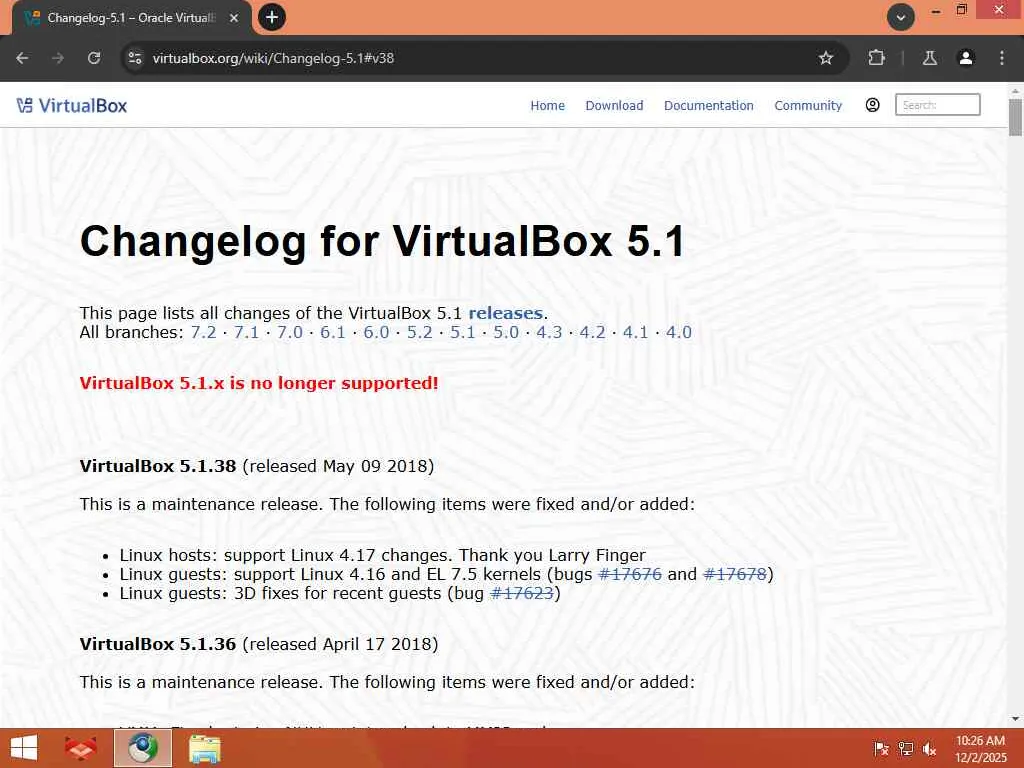Open the 5.2 branch changelog

tap(419, 332)
